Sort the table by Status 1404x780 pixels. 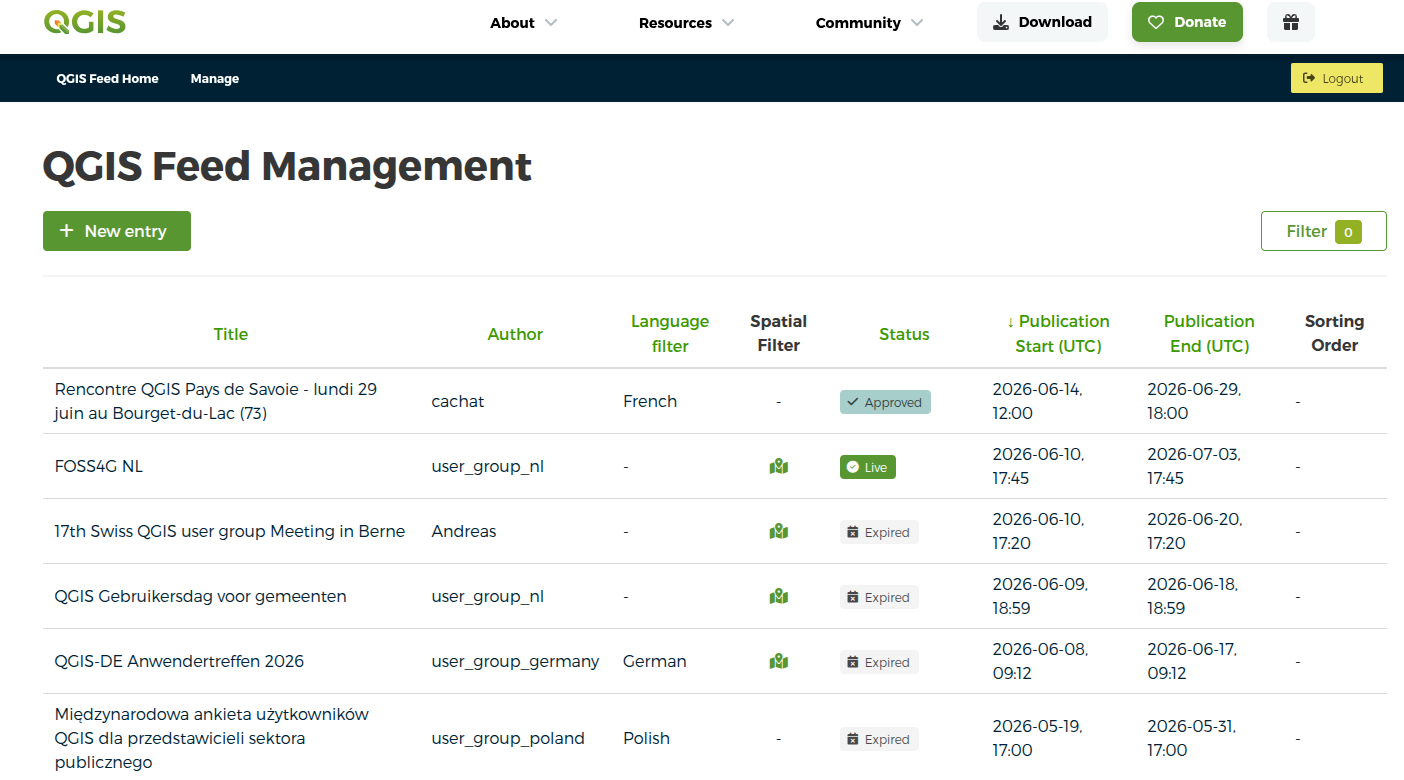[904, 334]
